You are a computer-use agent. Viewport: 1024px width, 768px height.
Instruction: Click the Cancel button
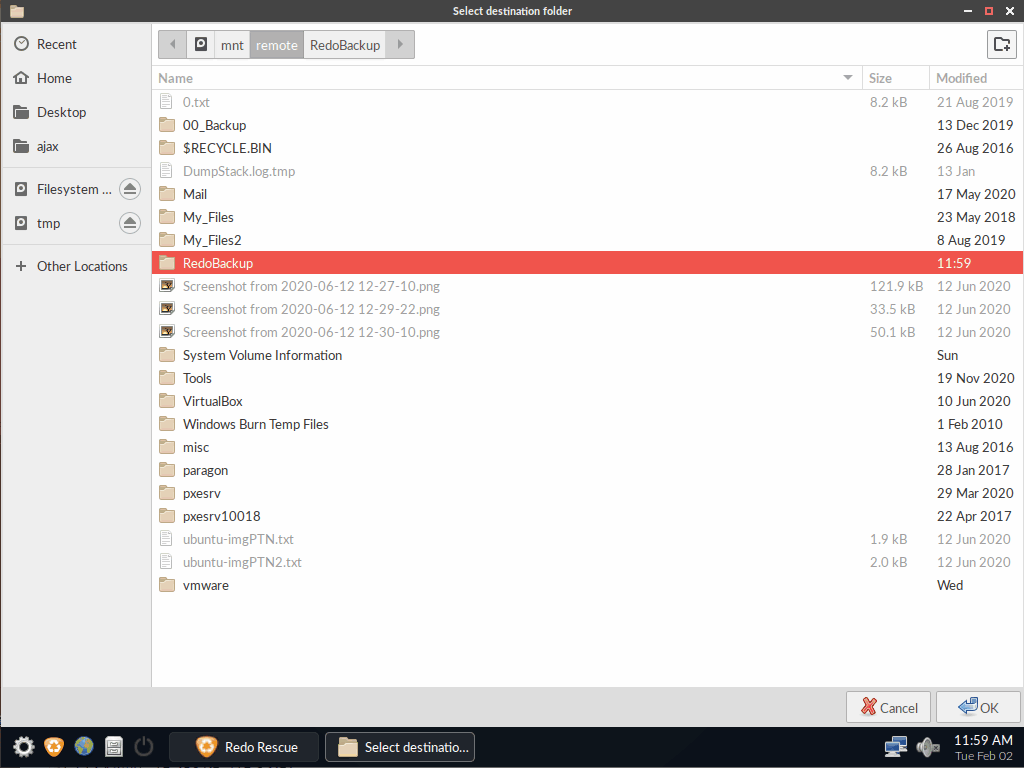click(x=888, y=706)
